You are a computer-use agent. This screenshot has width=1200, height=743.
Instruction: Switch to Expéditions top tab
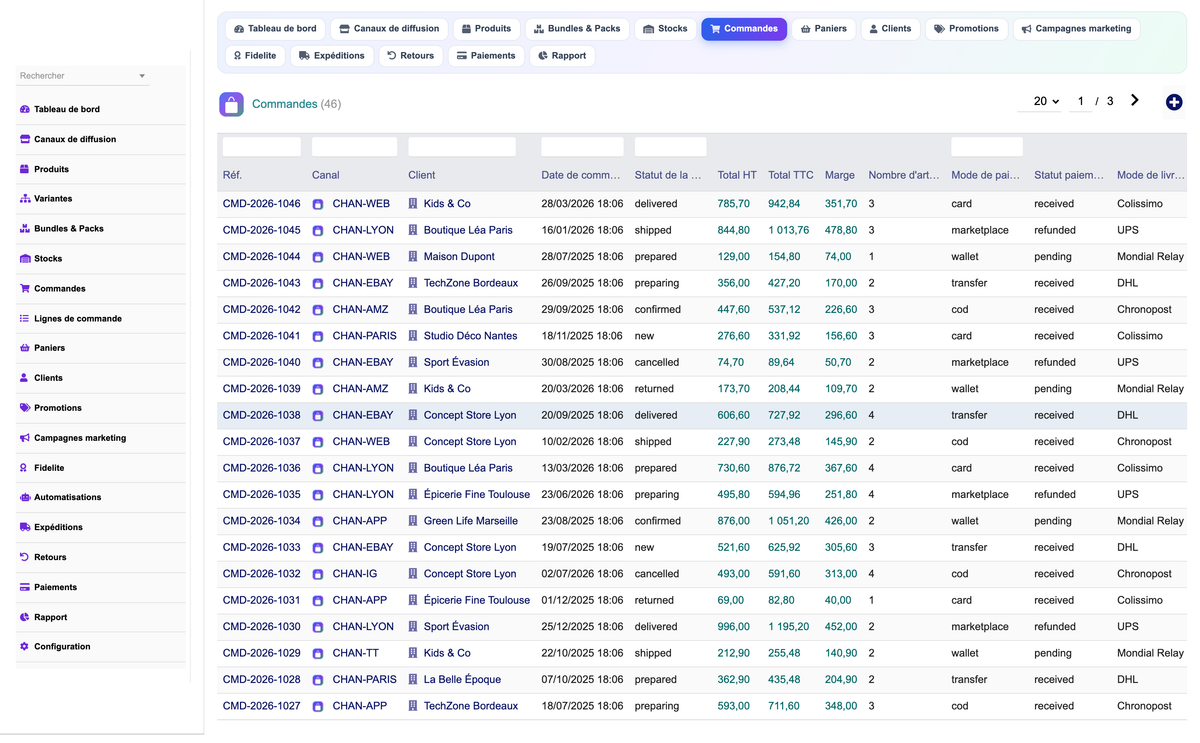click(332, 56)
